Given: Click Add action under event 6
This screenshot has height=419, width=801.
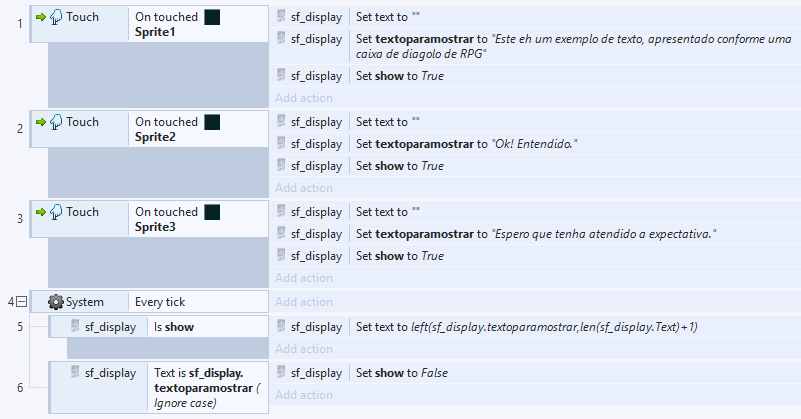Looking at the screenshot, I should pos(303,395).
